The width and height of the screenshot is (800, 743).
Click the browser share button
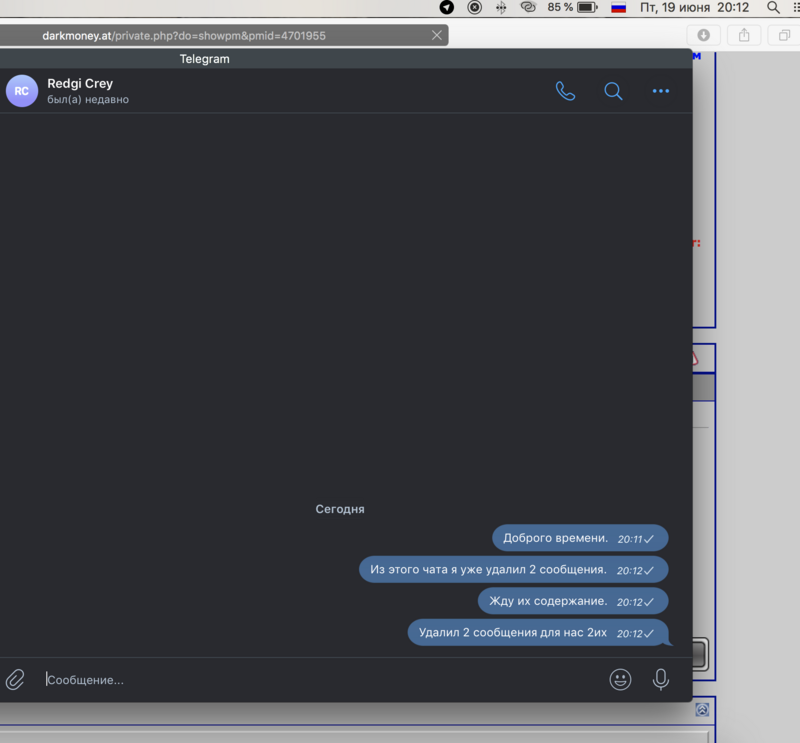pos(744,35)
